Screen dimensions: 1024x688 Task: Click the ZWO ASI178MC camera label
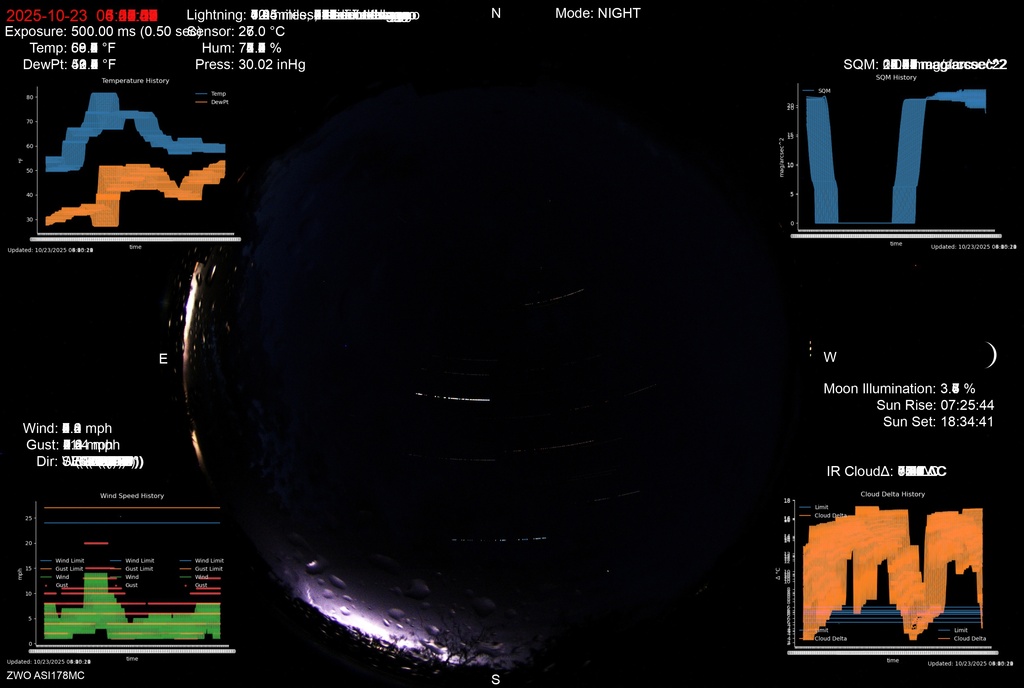click(44, 676)
